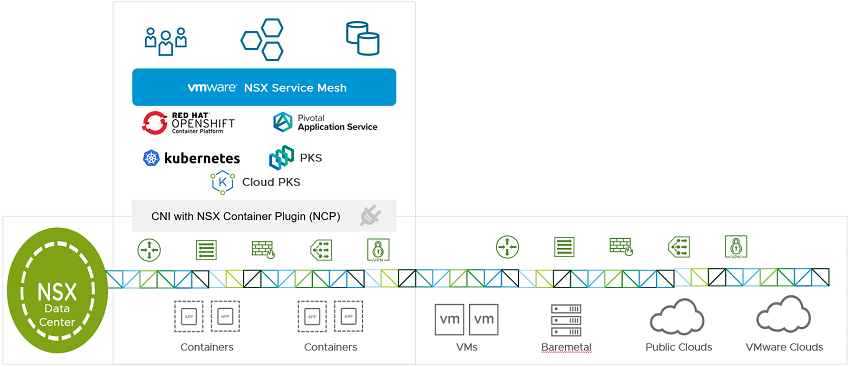Select switch list icon above Baremetal
The height and width of the screenshot is (367, 850).
tap(564, 247)
